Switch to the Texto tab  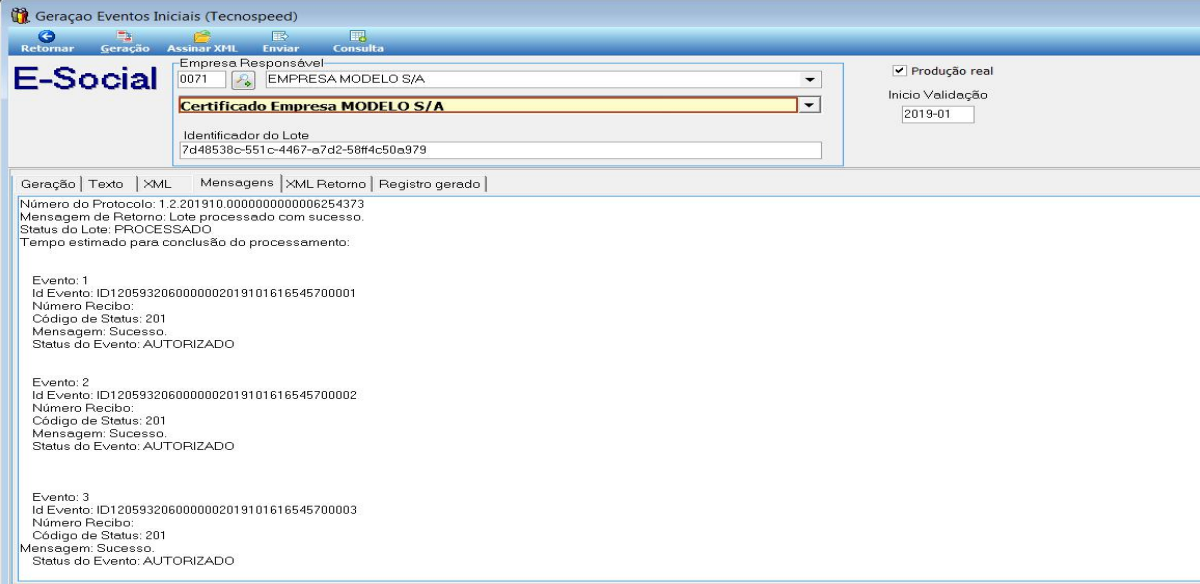tap(106, 184)
